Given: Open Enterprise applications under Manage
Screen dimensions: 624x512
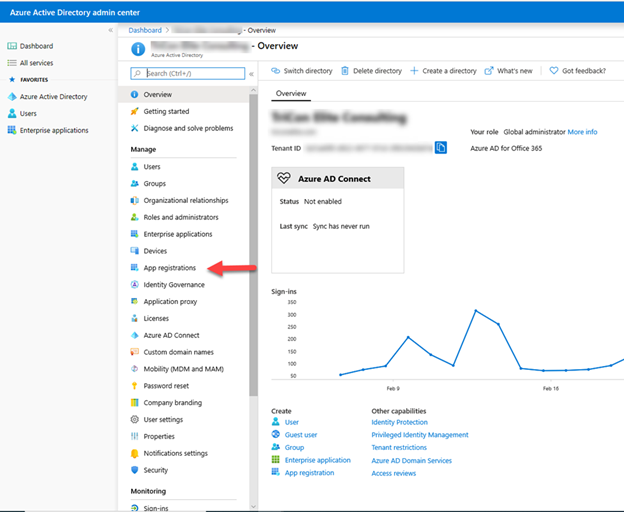Looking at the screenshot, I should [x=177, y=234].
